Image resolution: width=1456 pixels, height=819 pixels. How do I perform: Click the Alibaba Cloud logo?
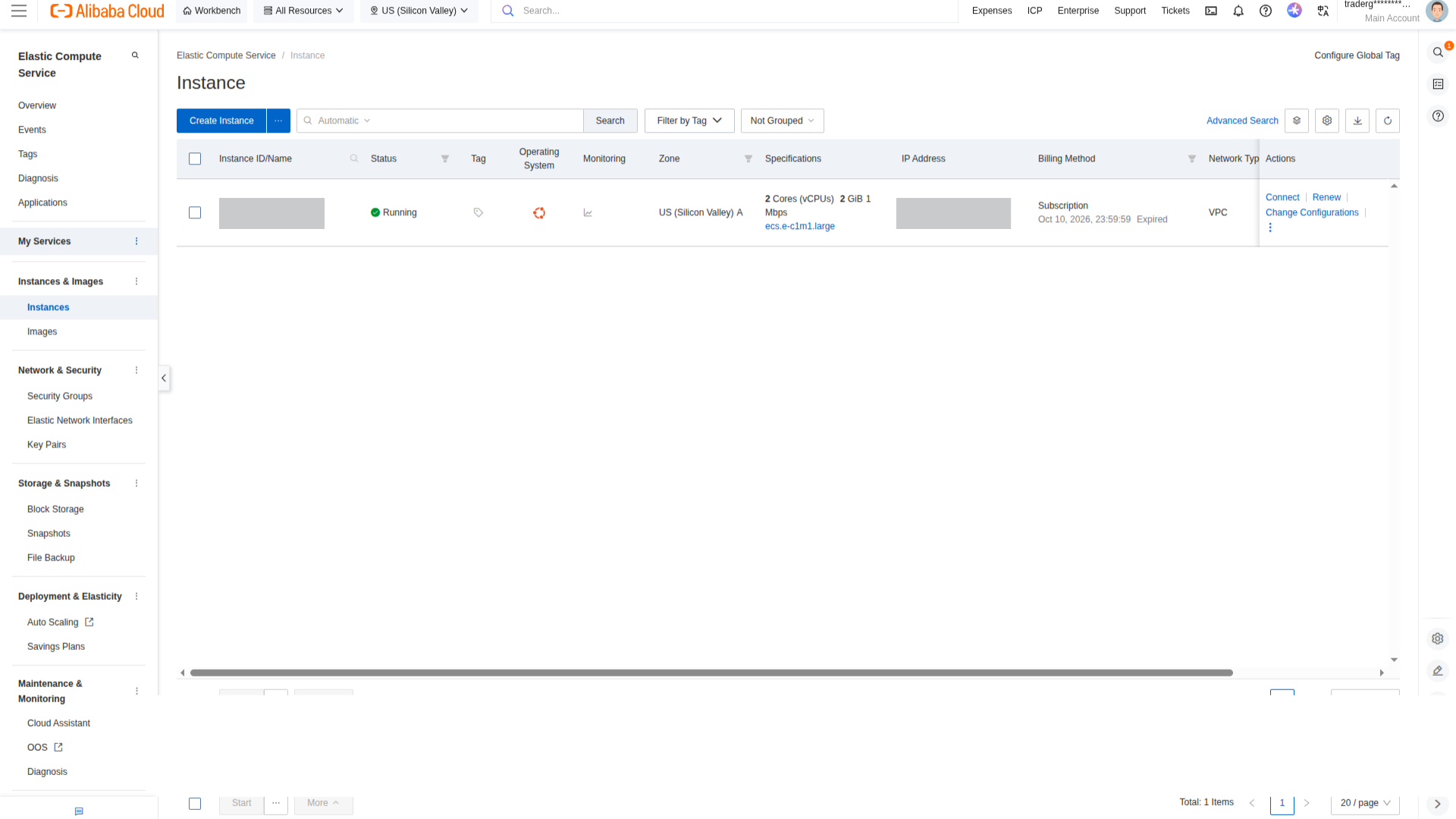tap(107, 11)
